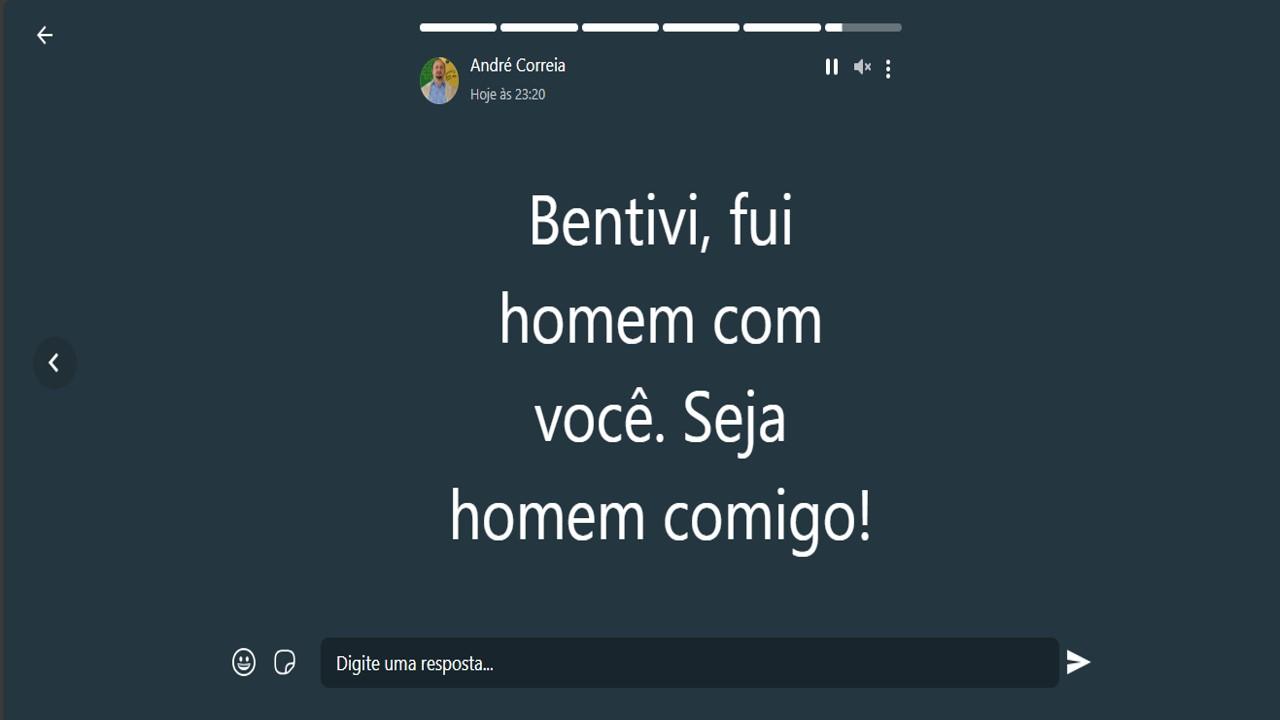Screen dimensions: 1280x720
Task: Open the three-dot options menu
Action: (x=888, y=68)
